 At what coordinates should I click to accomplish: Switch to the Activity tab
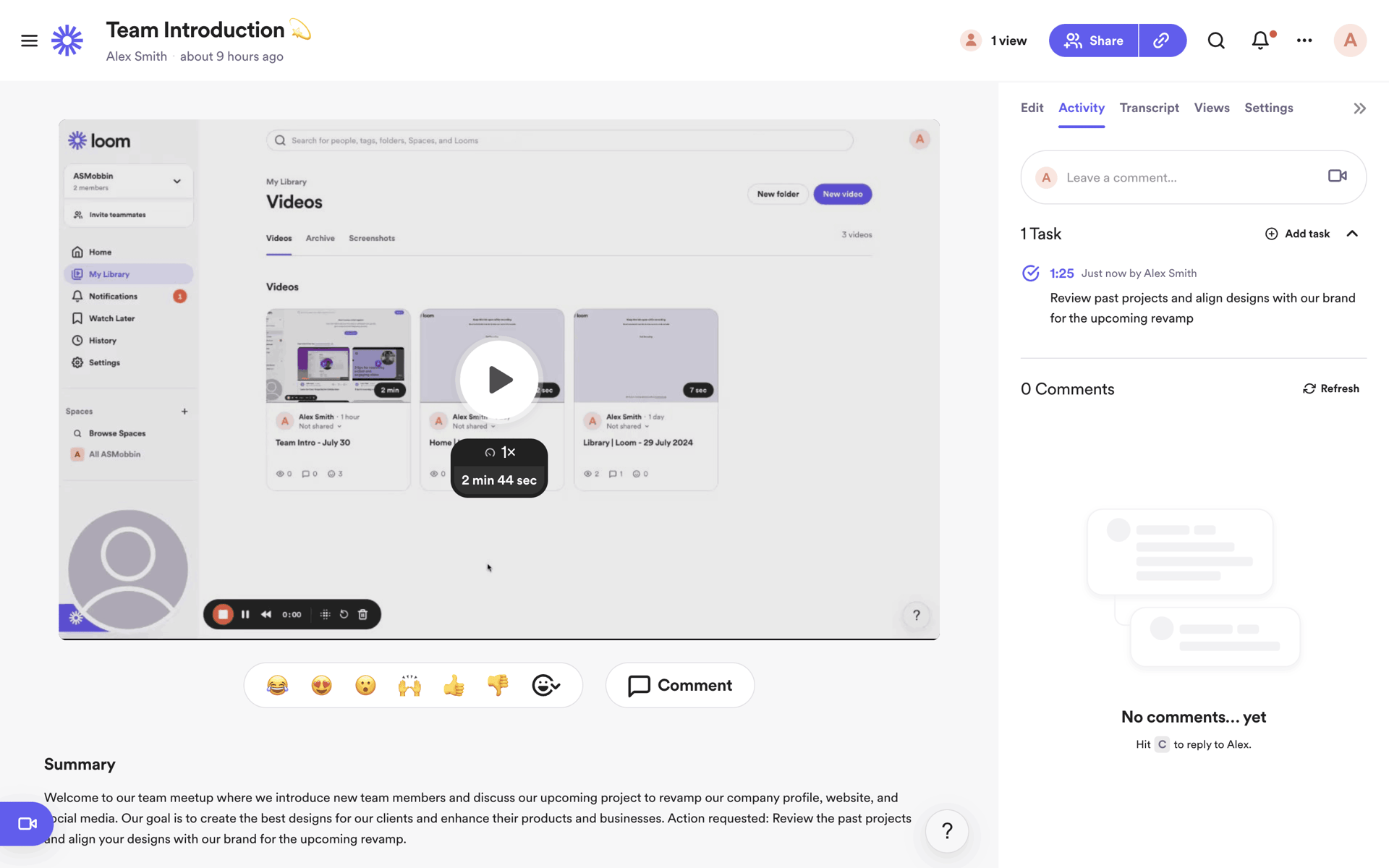click(x=1081, y=108)
